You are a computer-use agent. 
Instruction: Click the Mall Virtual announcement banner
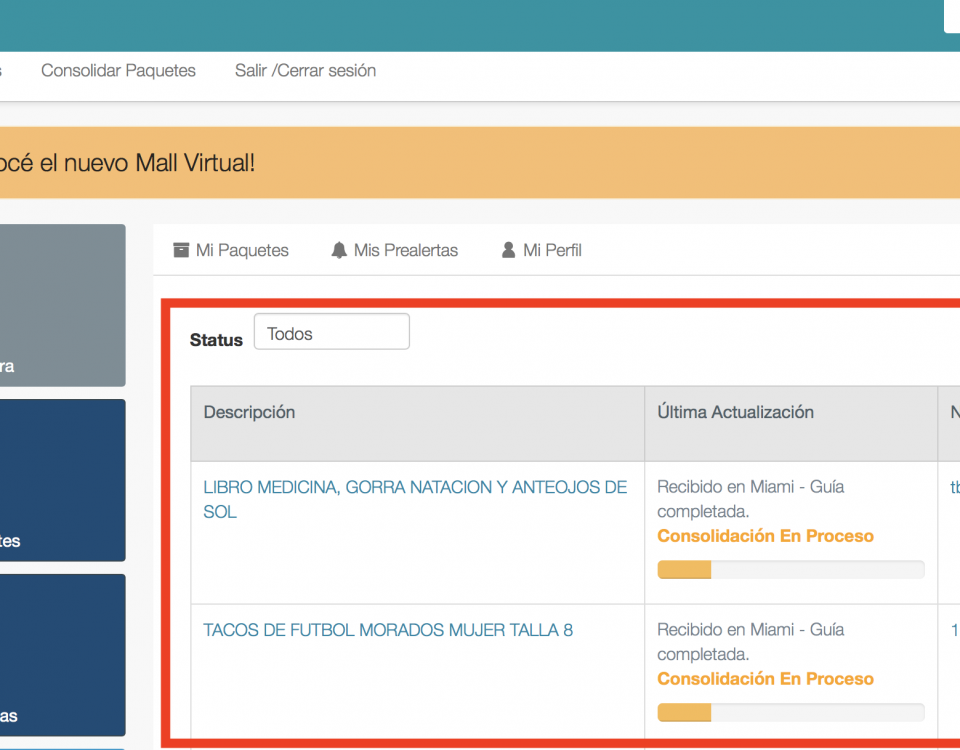tap(480, 163)
